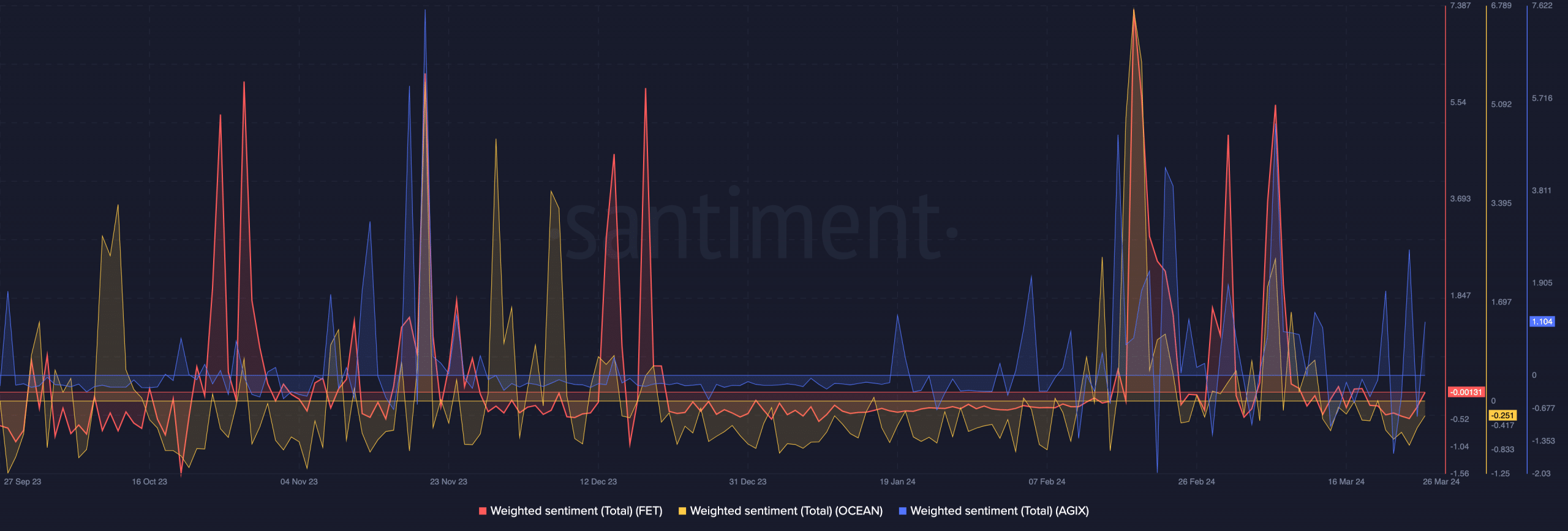Click the blue 1.104 current value badge
The height and width of the screenshot is (531, 1568).
pos(1542,322)
